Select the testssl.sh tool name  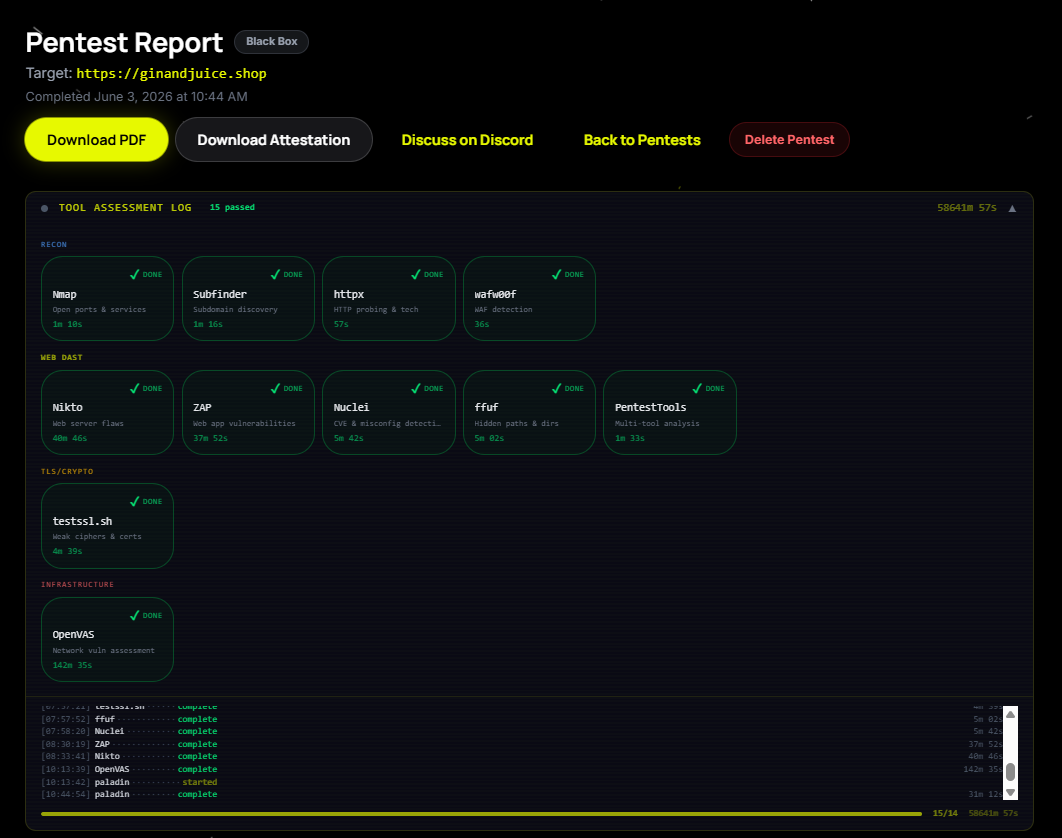point(83,521)
